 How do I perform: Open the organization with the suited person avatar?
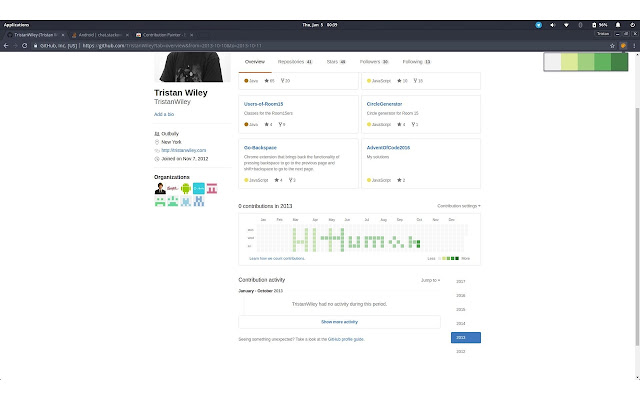[x=160, y=188]
